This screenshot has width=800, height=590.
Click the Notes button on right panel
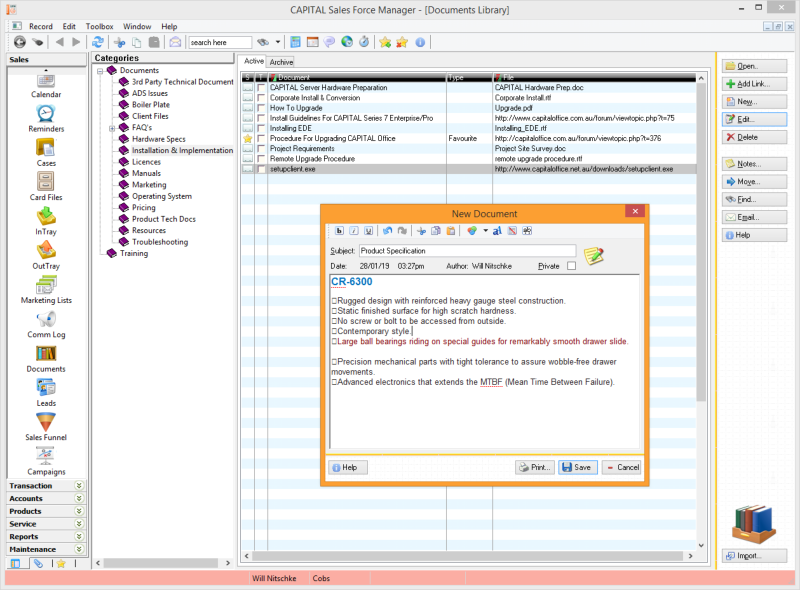[754, 164]
